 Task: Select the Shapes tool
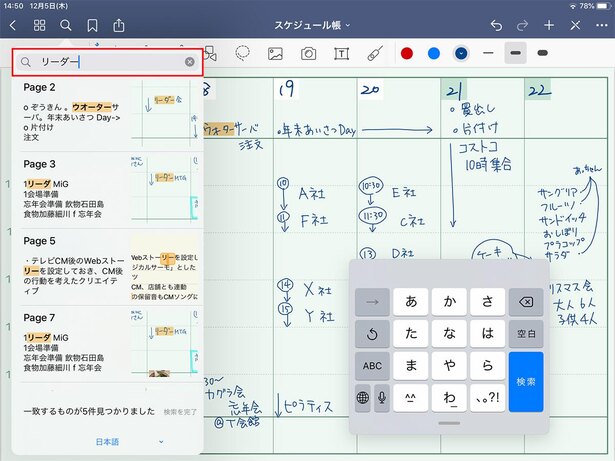click(211, 54)
